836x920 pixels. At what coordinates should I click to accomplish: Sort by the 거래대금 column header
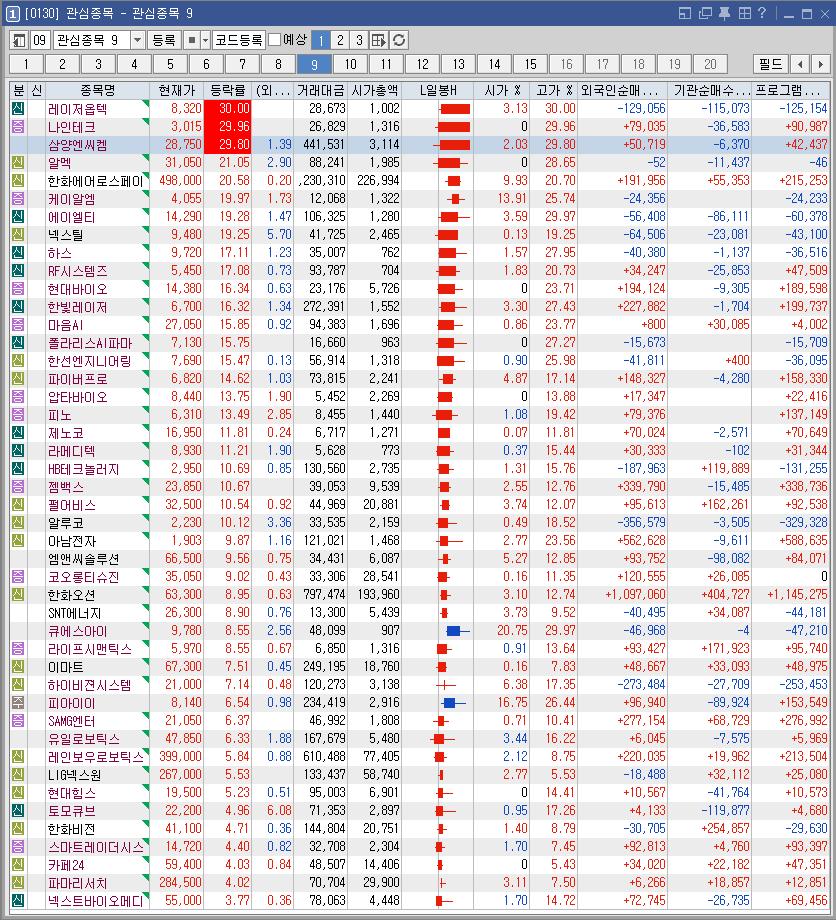point(320,90)
